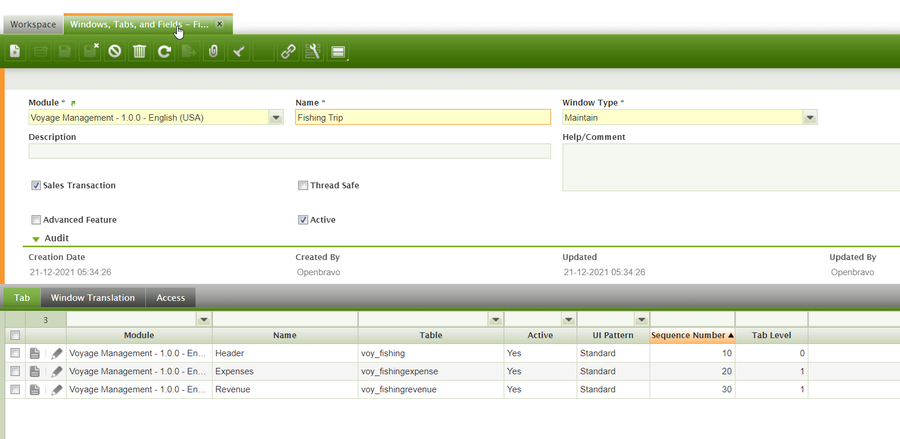Click the new record toolbar icon
This screenshot has height=439, width=900.
click(x=15, y=51)
